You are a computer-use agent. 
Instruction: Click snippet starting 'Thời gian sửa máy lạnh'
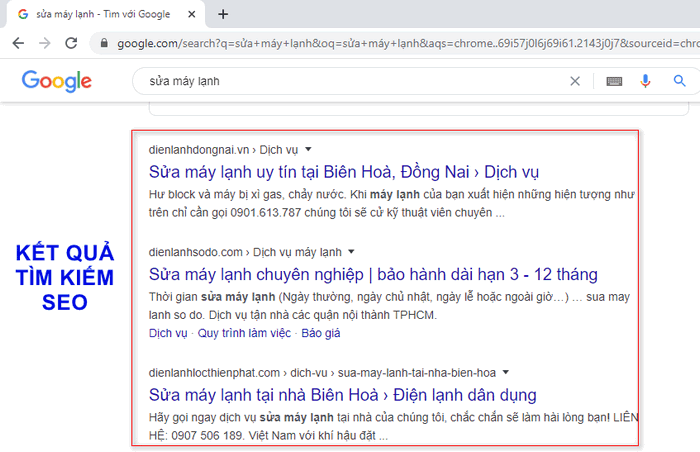coord(389,306)
